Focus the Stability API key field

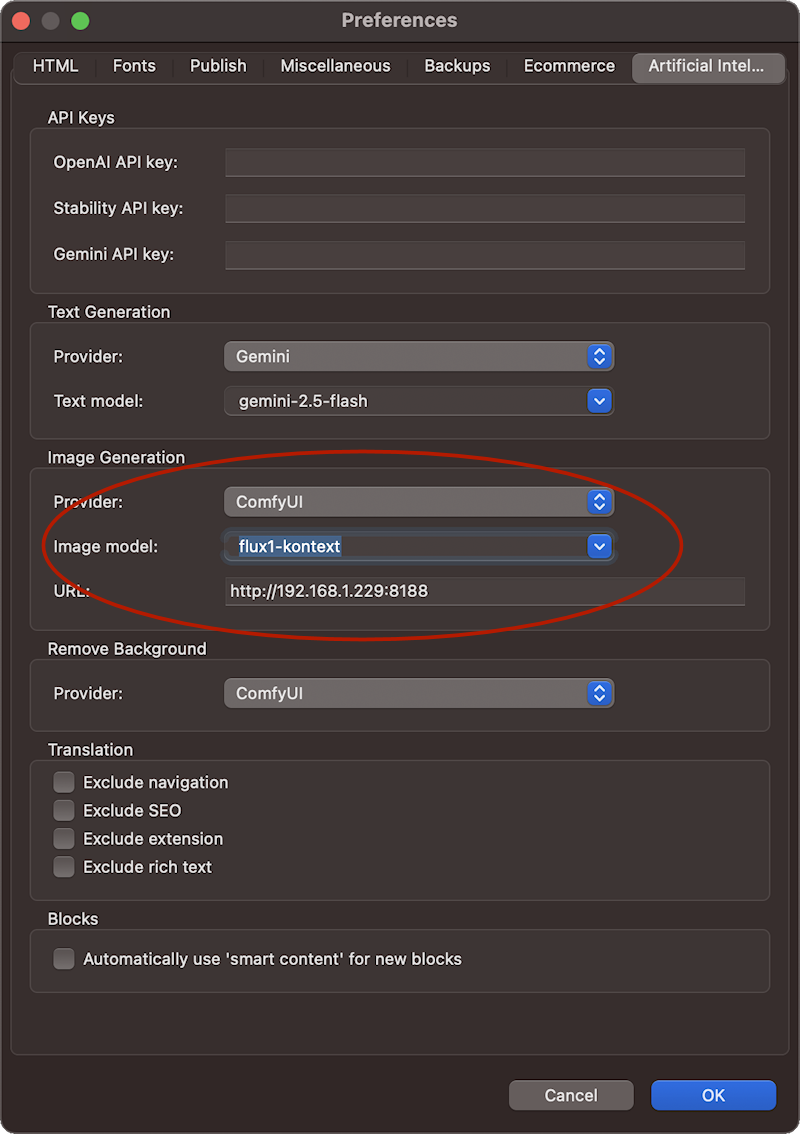(x=485, y=208)
